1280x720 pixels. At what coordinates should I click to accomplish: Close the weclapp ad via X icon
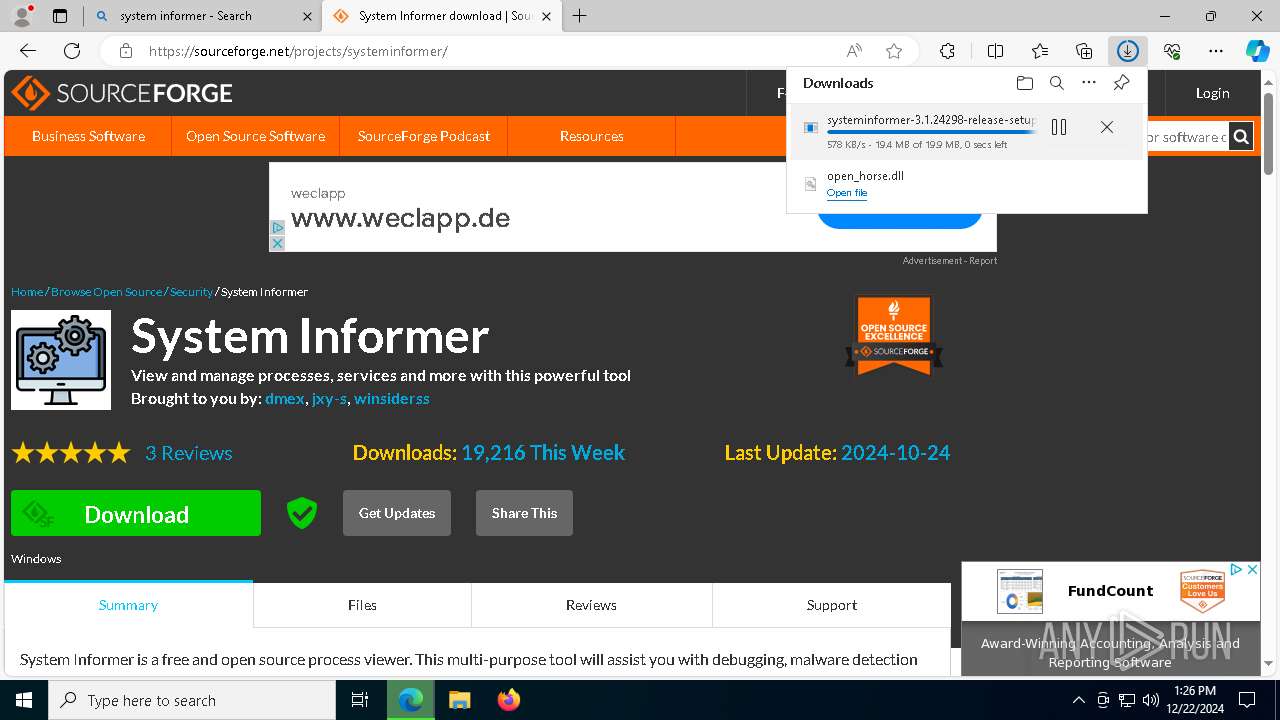coord(278,243)
